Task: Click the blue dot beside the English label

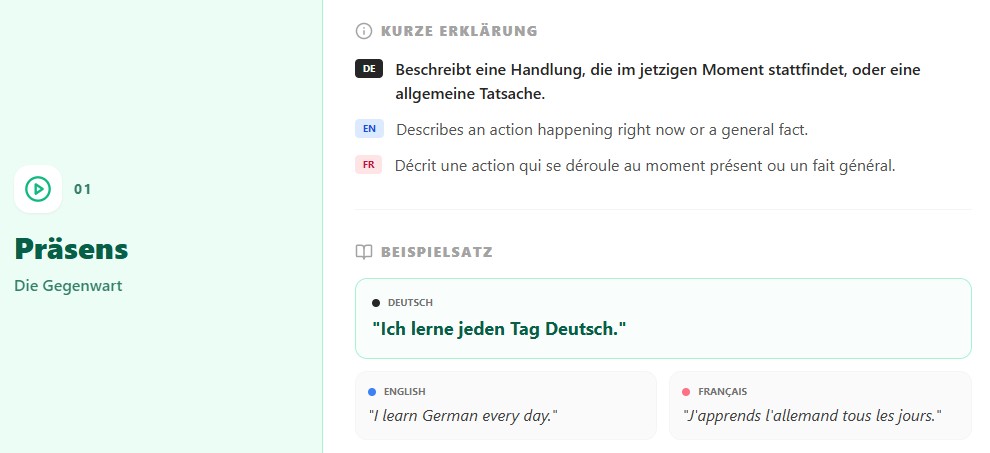Action: pyautogui.click(x=372, y=392)
